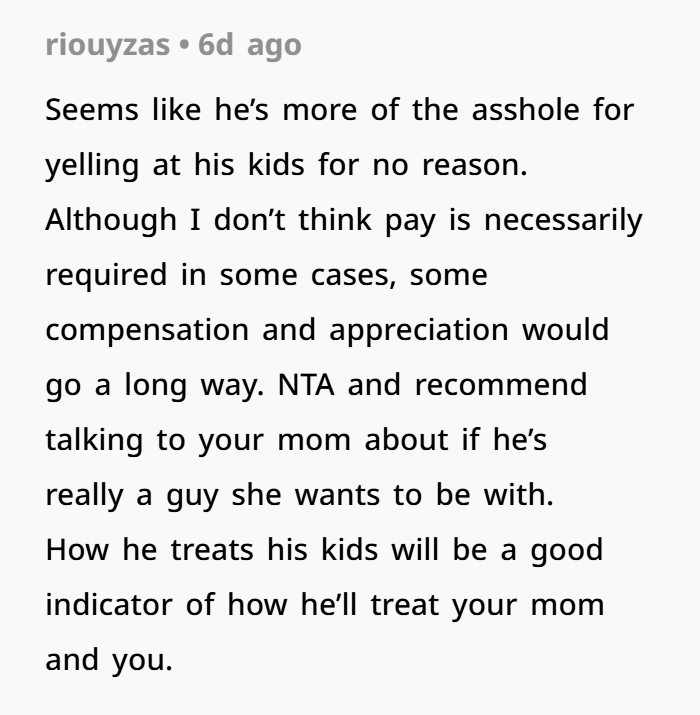Click the "6d ago" comment timestamp
700x715 pixels.
[x=250, y=46]
